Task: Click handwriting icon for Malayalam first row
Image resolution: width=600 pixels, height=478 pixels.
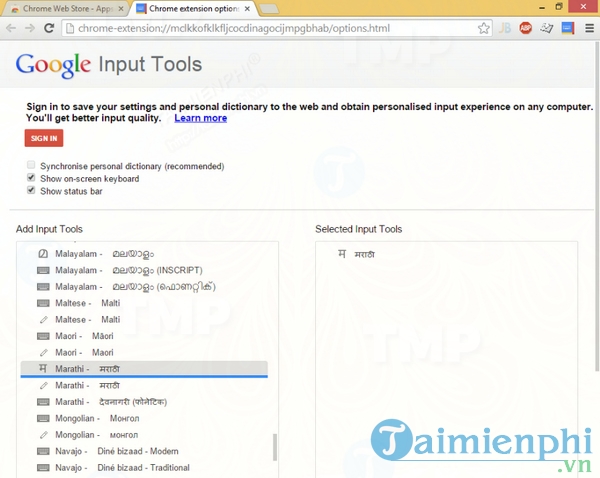Action: click(x=43, y=253)
